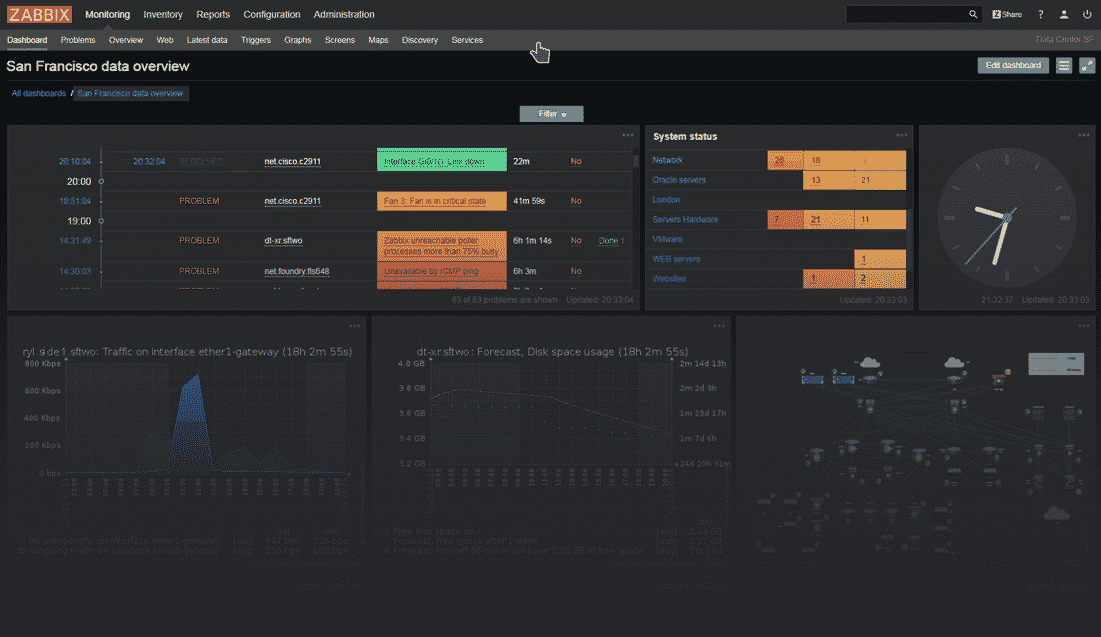The height and width of the screenshot is (637, 1101).
Task: Open the Monitoring menu
Action: [x=107, y=14]
